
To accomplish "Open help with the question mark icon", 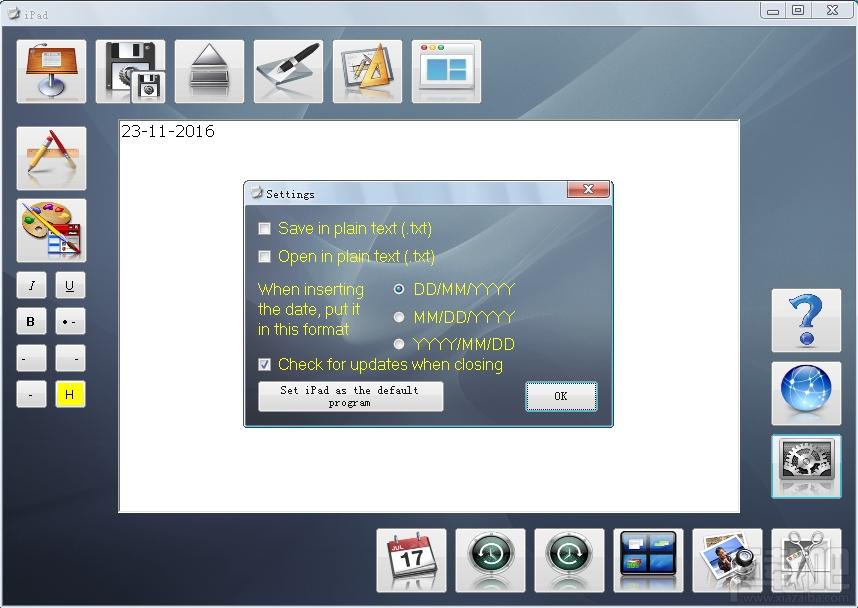I will [x=806, y=321].
